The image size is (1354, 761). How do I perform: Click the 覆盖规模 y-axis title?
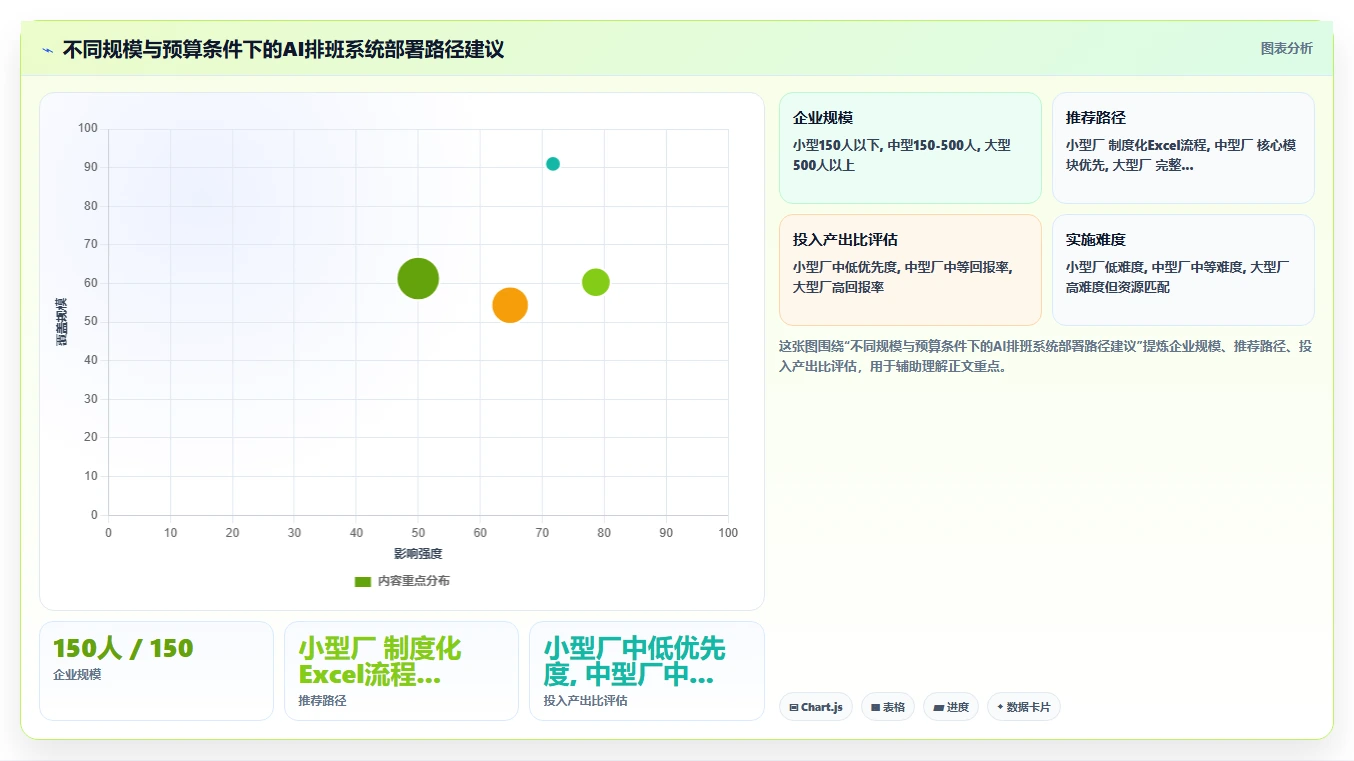coord(61,322)
